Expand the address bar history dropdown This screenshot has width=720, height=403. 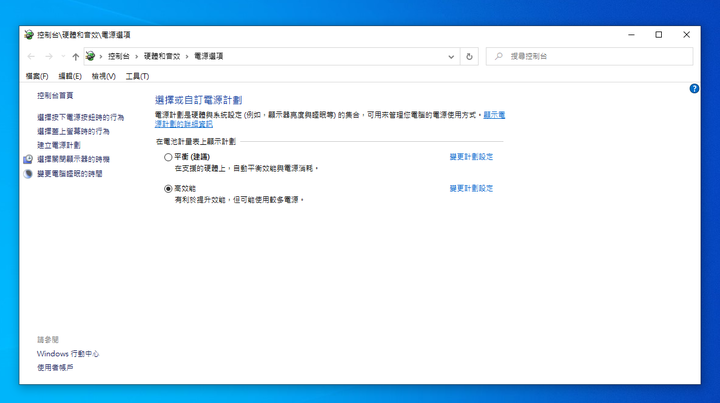[x=451, y=56]
